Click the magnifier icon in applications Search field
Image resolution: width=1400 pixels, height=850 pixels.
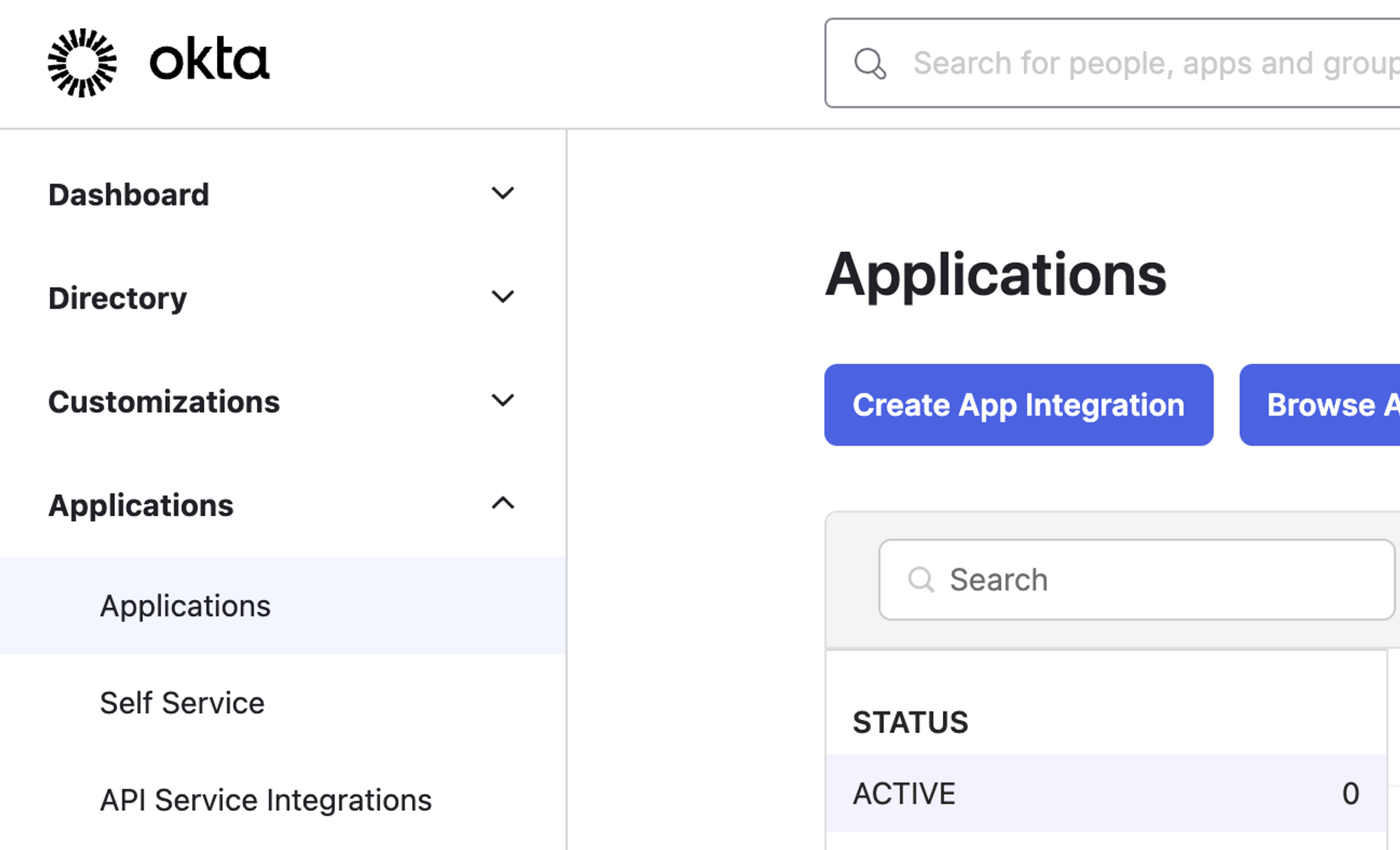point(920,580)
